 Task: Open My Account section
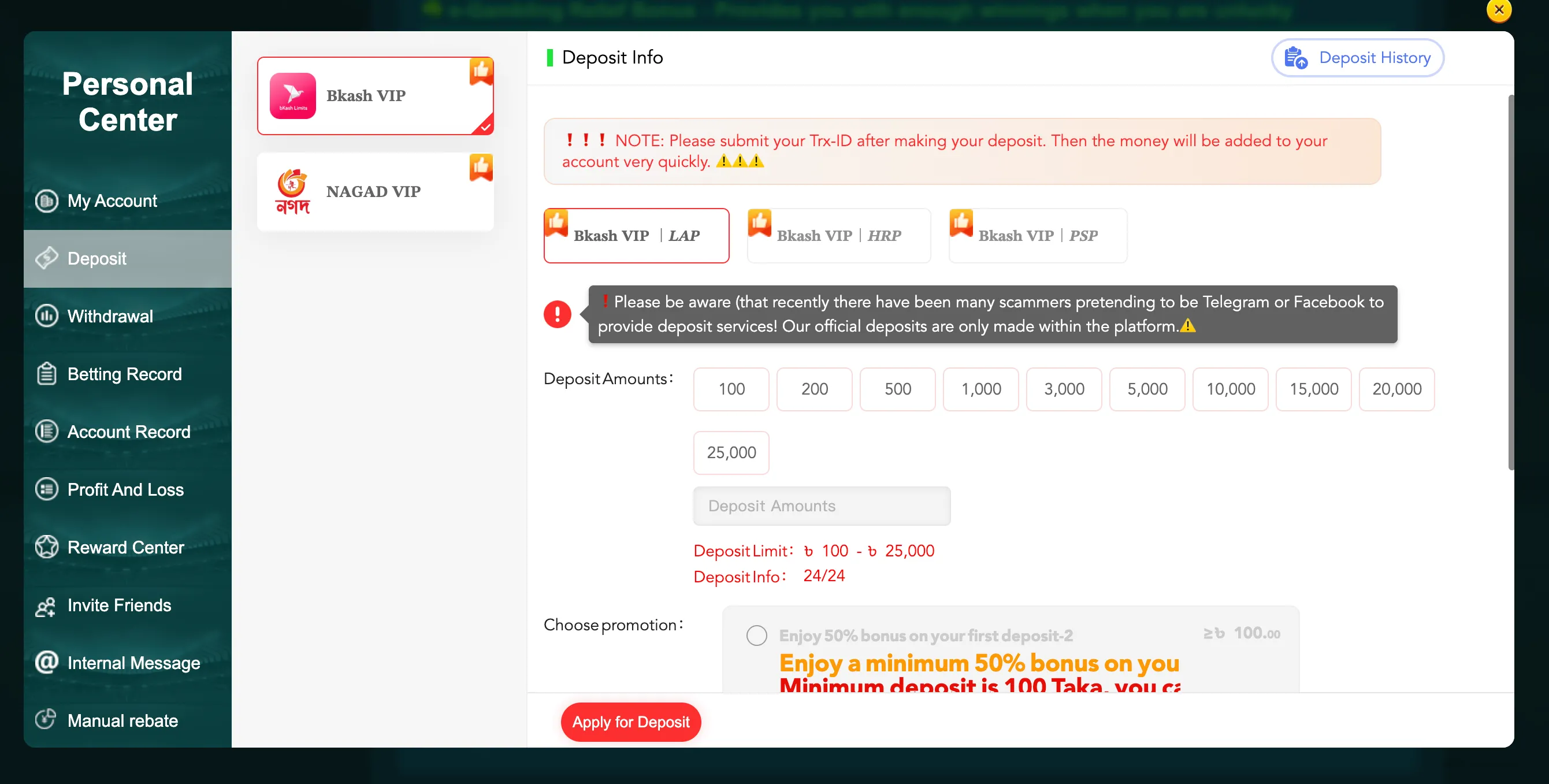click(x=128, y=201)
